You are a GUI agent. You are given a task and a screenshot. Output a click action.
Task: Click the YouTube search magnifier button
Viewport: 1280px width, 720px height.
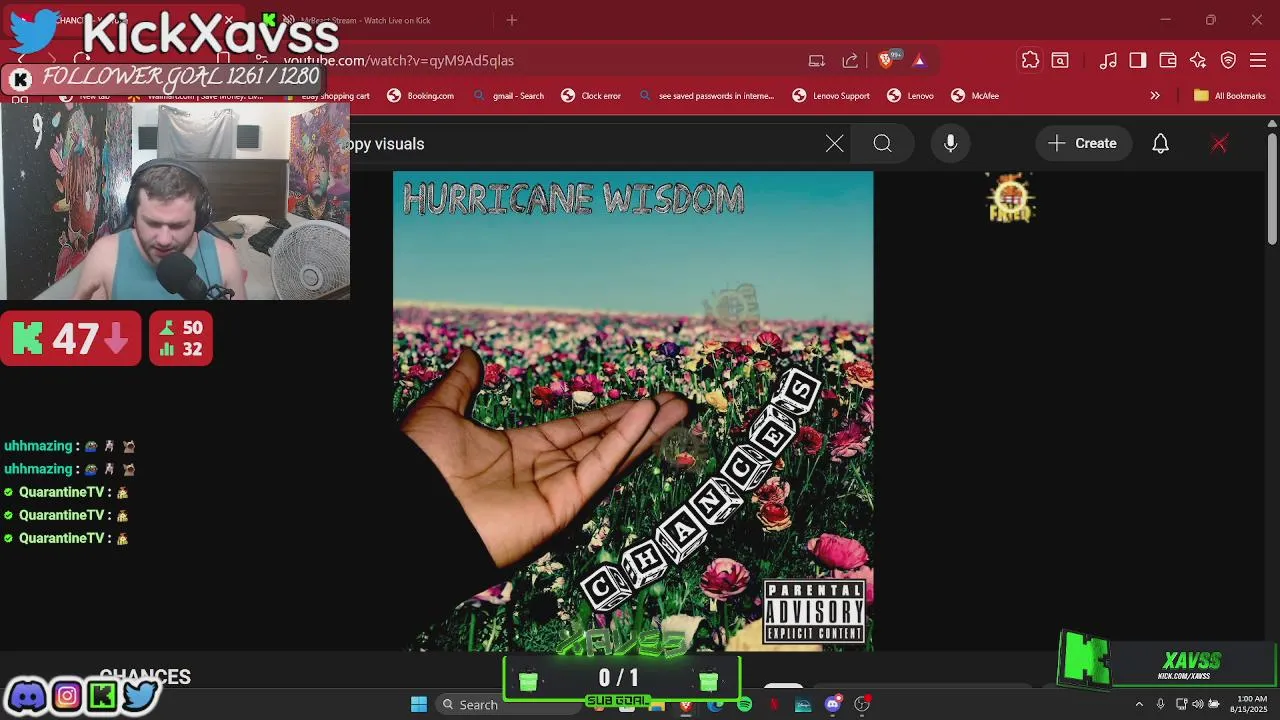882,144
